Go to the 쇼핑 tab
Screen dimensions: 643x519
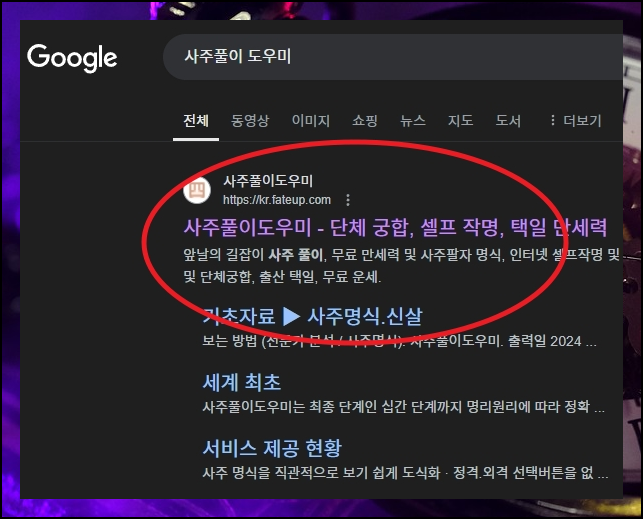pyautogui.click(x=365, y=121)
